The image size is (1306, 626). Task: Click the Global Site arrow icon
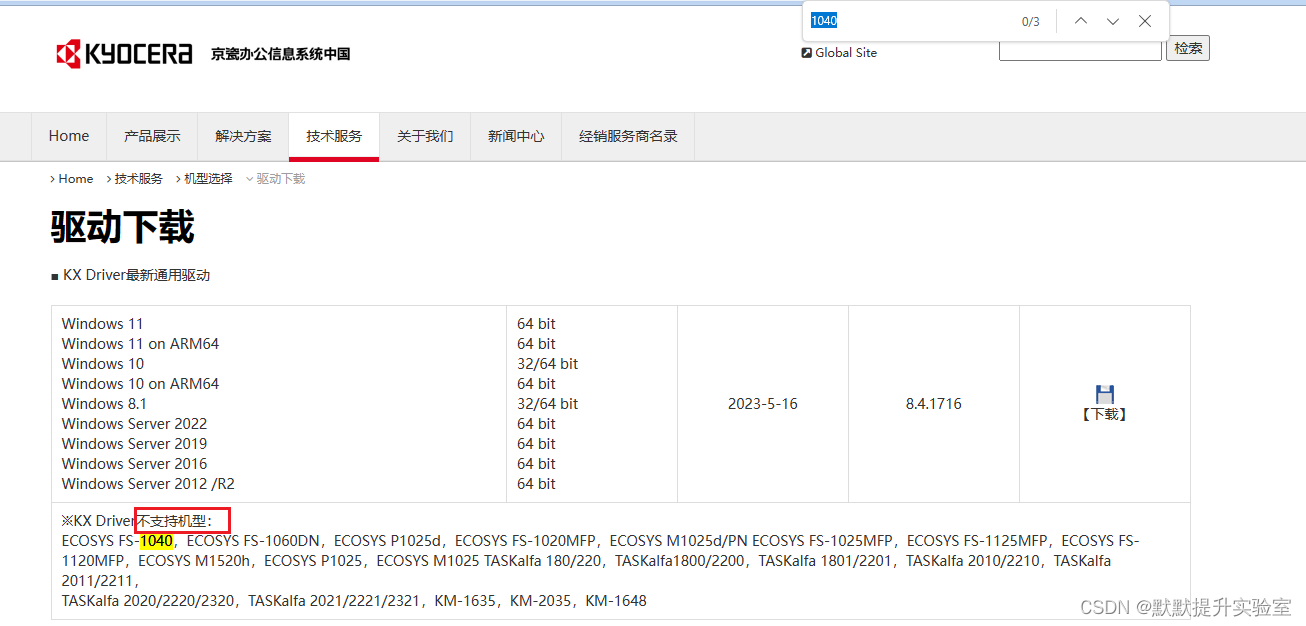coord(806,53)
